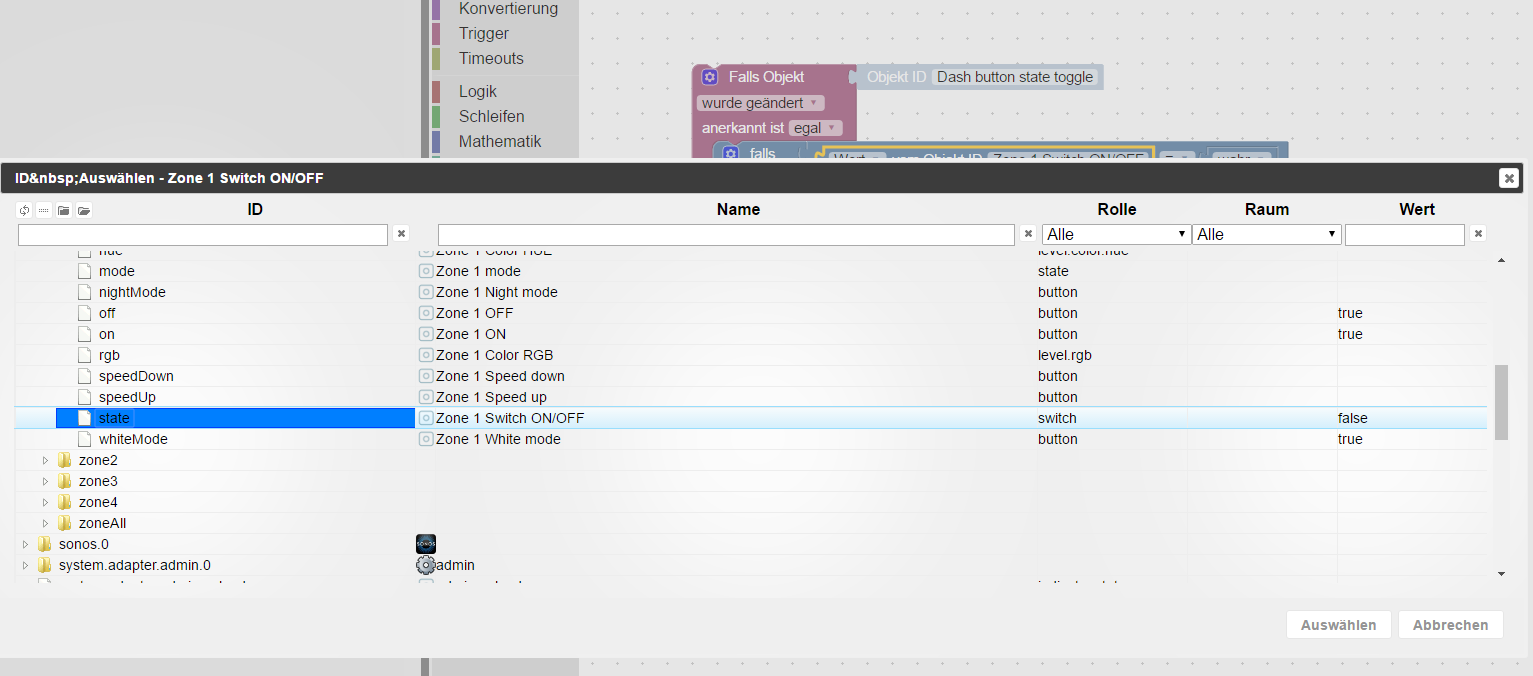Click the system.adapter.admin.0 folder icon
1533x676 pixels.
pos(45,565)
